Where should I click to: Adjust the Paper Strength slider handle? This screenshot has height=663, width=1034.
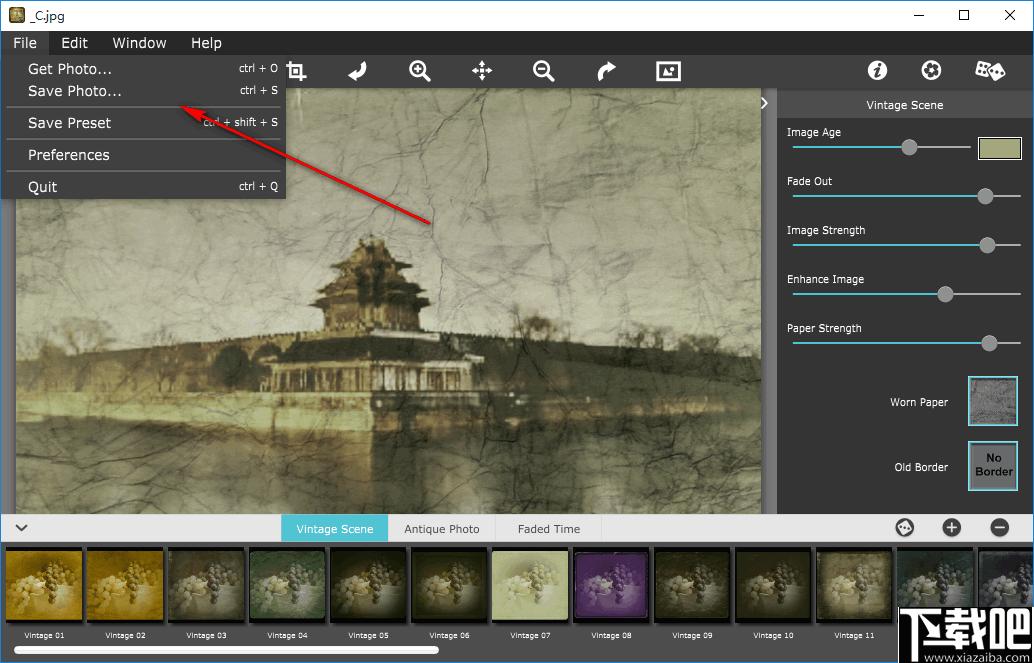tap(989, 342)
